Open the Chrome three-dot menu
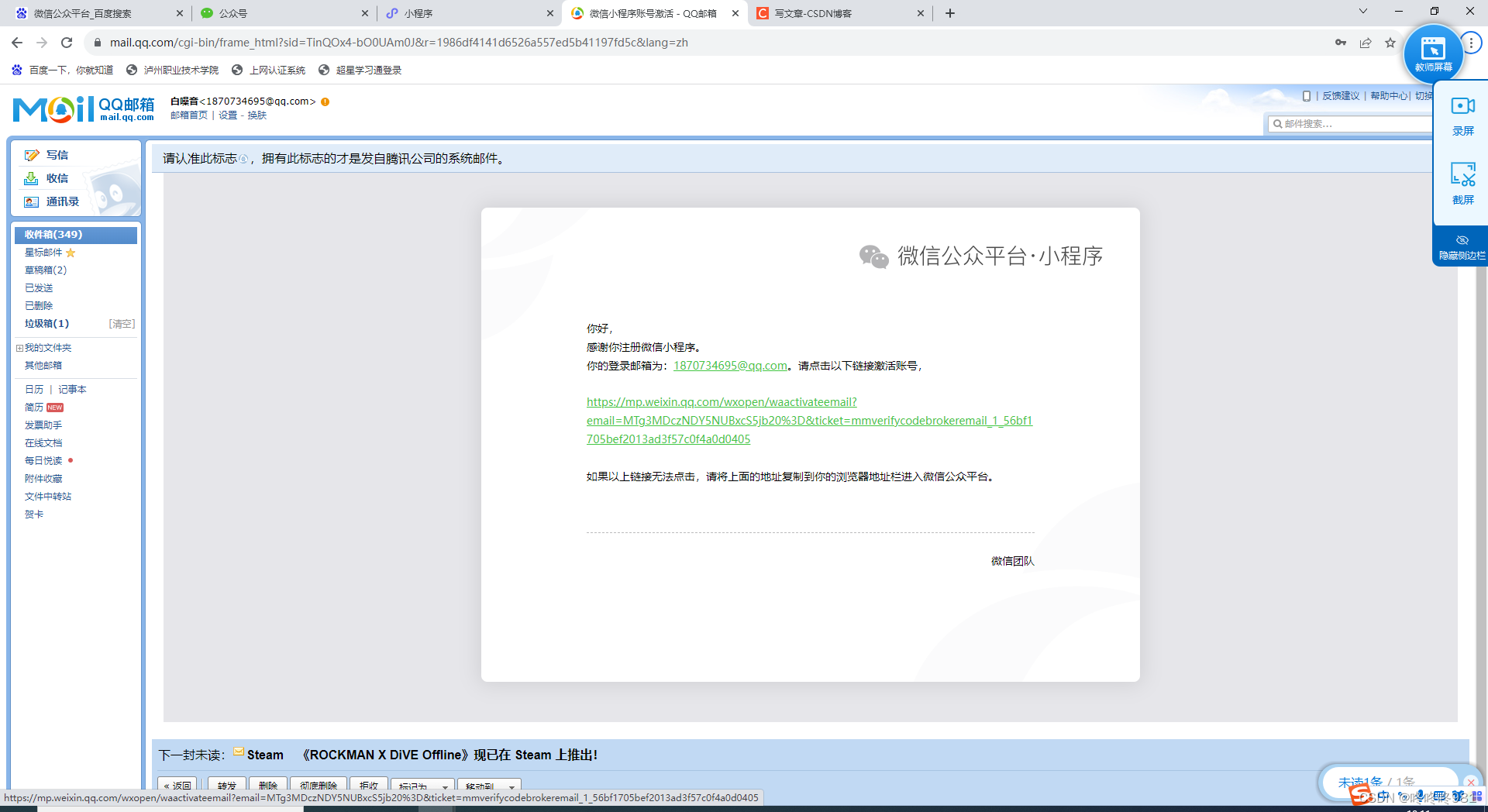The image size is (1488, 812). pyautogui.click(x=1471, y=43)
